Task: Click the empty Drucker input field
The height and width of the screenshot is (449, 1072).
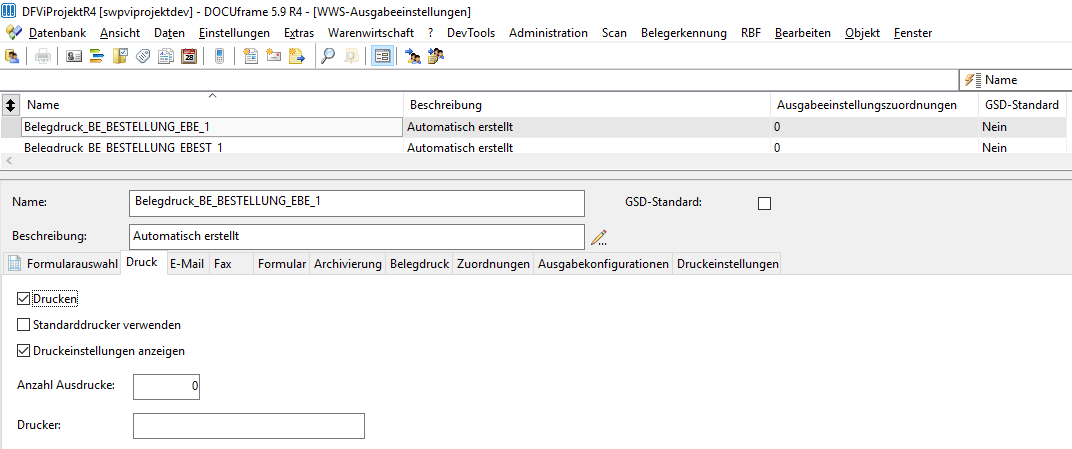Action: [x=249, y=425]
